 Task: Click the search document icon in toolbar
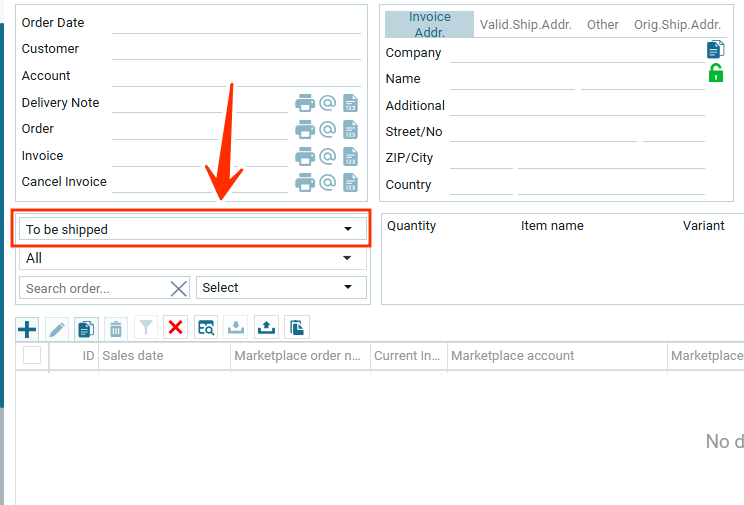(x=206, y=327)
